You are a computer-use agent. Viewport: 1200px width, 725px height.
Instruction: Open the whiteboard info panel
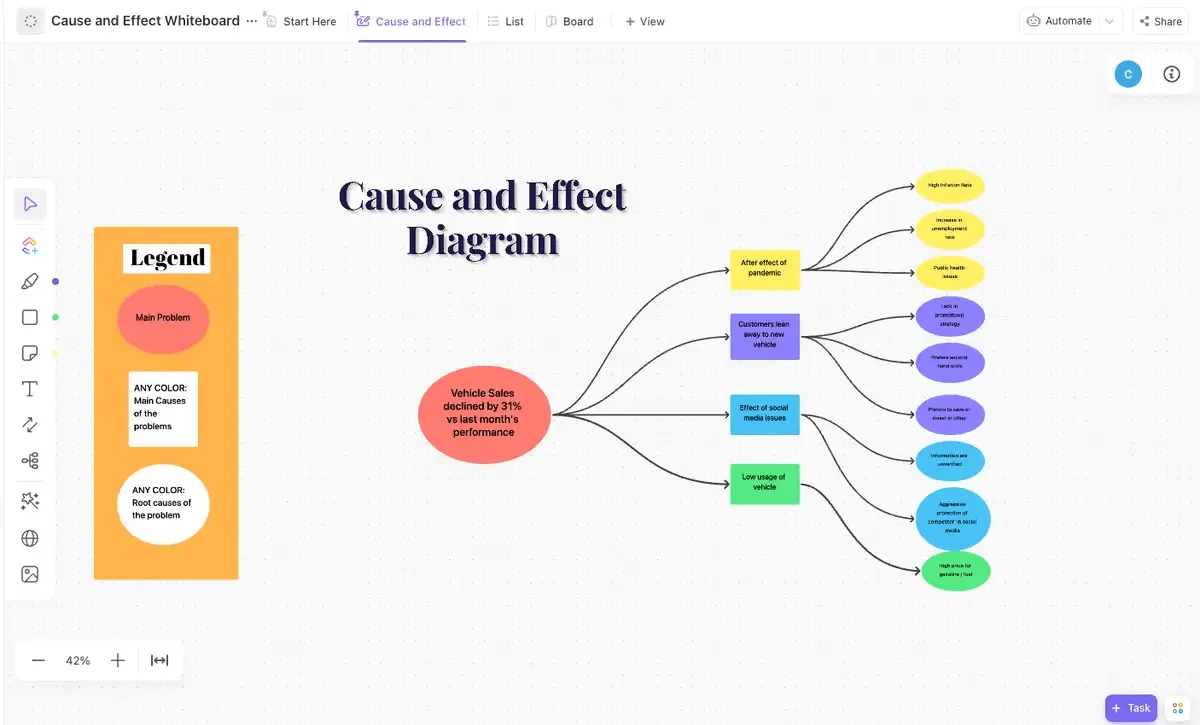click(1172, 74)
